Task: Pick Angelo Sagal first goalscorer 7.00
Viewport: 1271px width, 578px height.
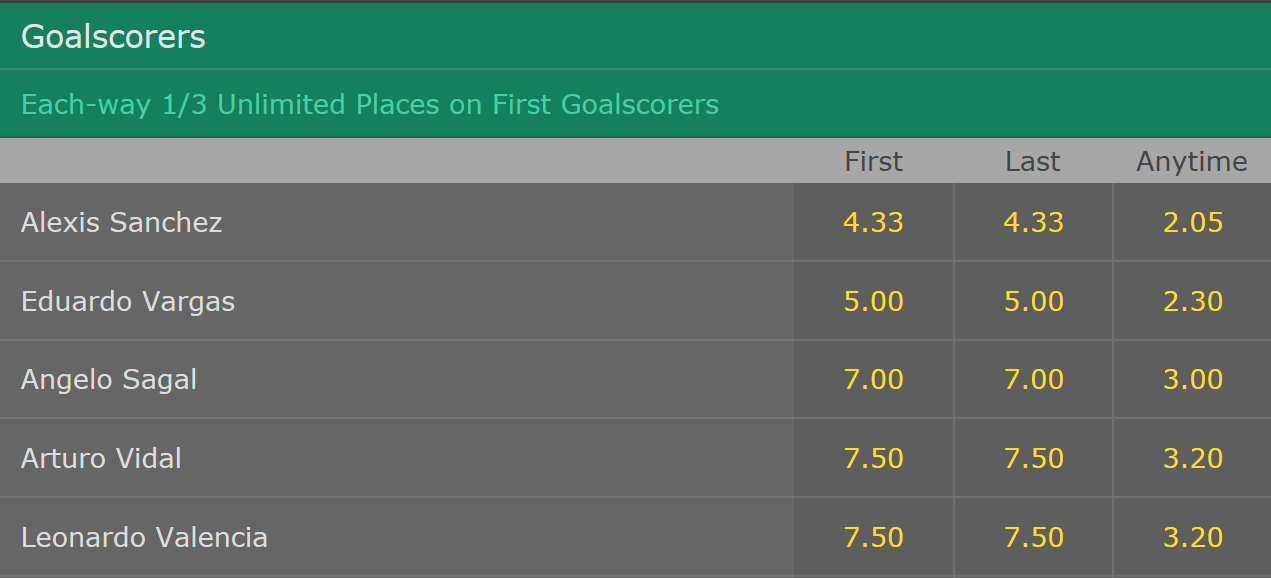Action: pos(873,379)
